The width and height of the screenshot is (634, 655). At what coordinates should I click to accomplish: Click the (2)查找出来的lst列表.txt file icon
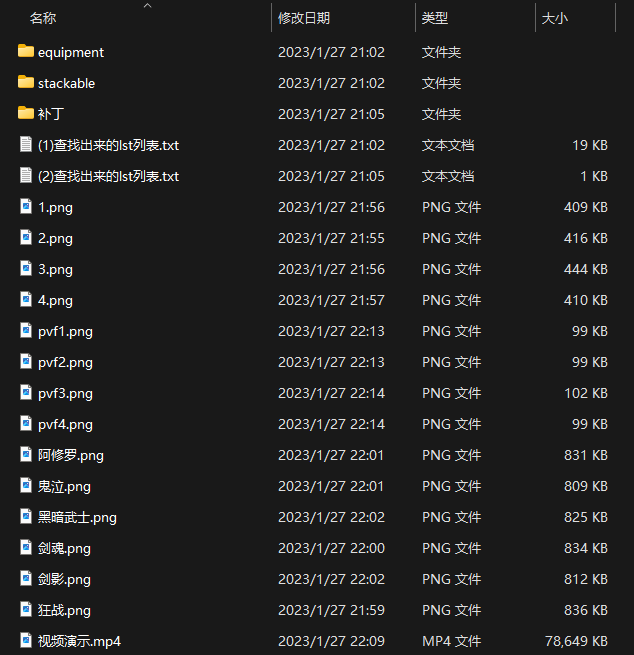click(x=26, y=175)
